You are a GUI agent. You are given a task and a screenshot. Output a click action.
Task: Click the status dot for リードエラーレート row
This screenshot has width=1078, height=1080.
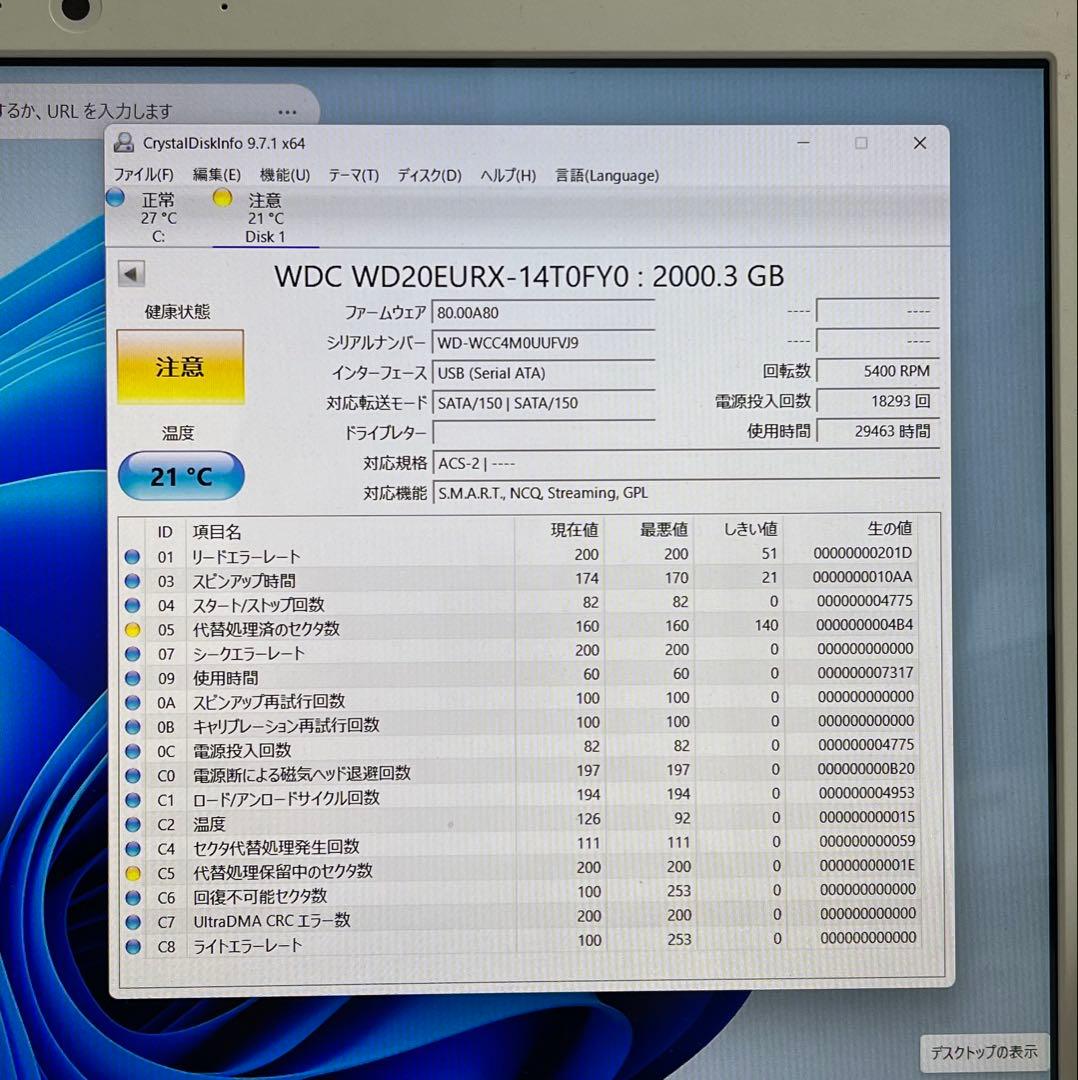pos(132,557)
